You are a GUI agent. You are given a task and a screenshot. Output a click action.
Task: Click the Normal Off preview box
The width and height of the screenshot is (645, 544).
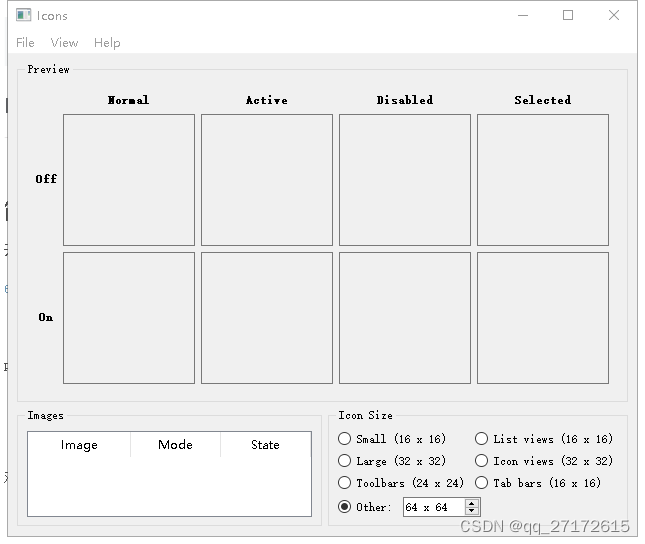[x=129, y=180]
